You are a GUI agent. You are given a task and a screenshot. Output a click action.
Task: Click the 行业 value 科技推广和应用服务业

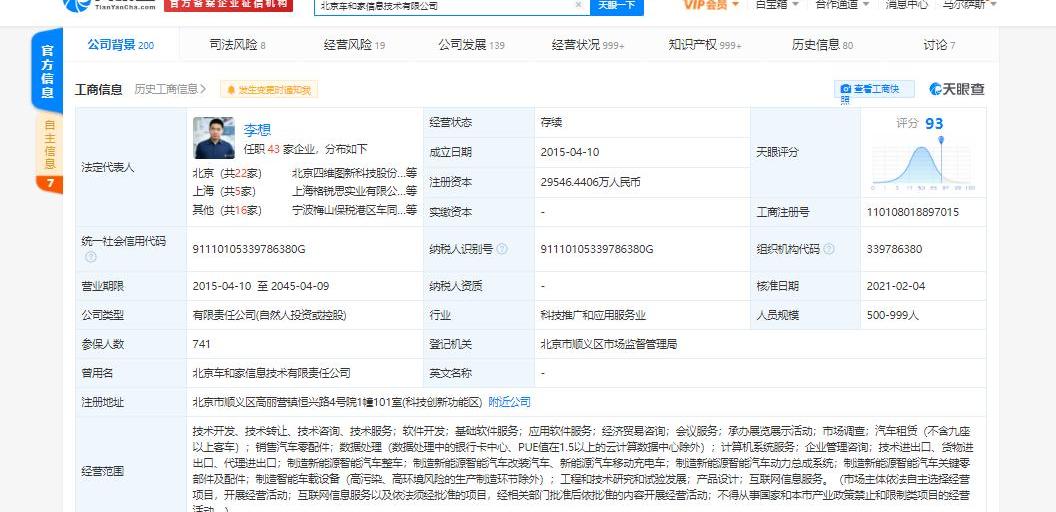tap(593, 315)
